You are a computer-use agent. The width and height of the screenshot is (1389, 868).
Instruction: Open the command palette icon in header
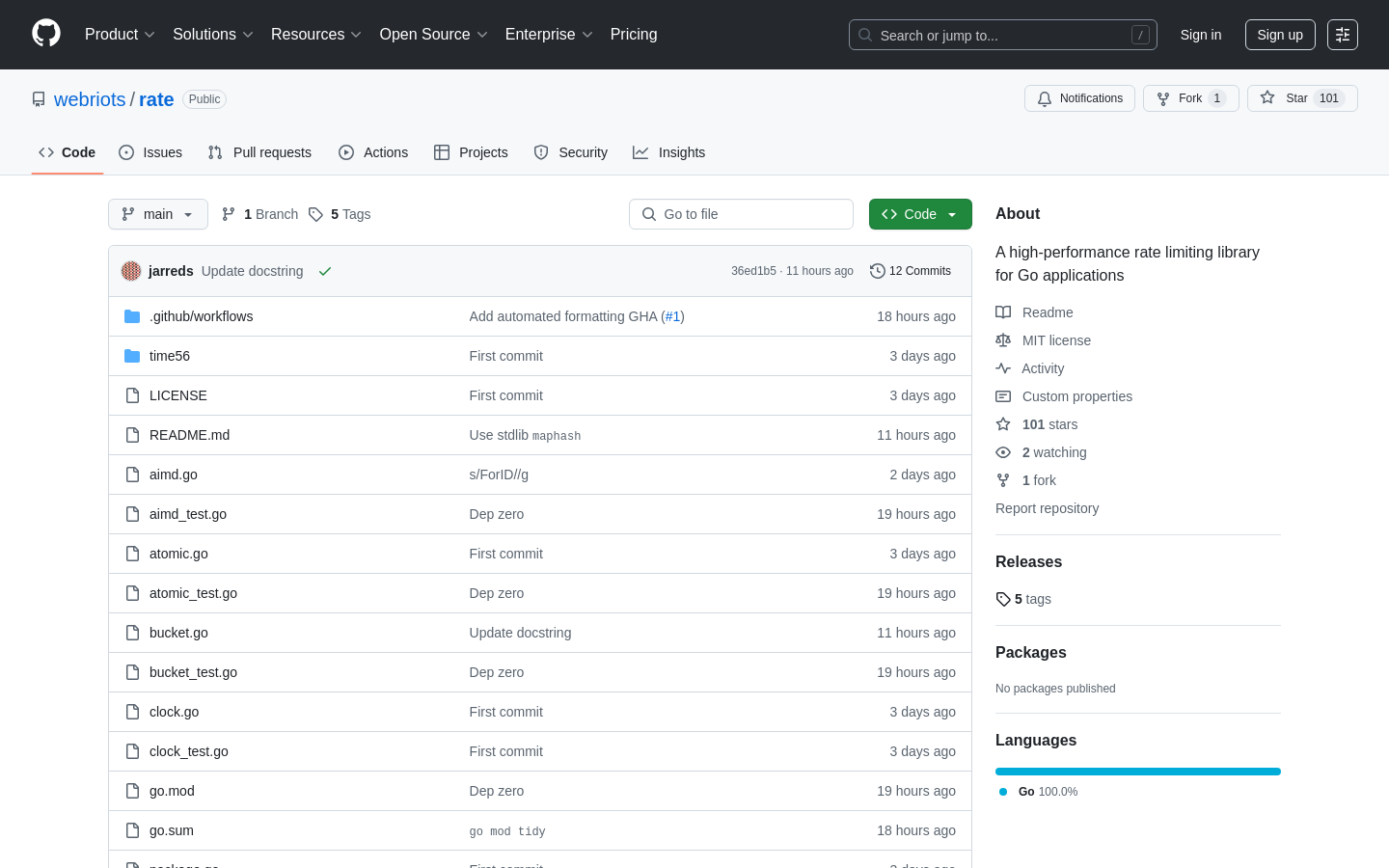point(1343,35)
